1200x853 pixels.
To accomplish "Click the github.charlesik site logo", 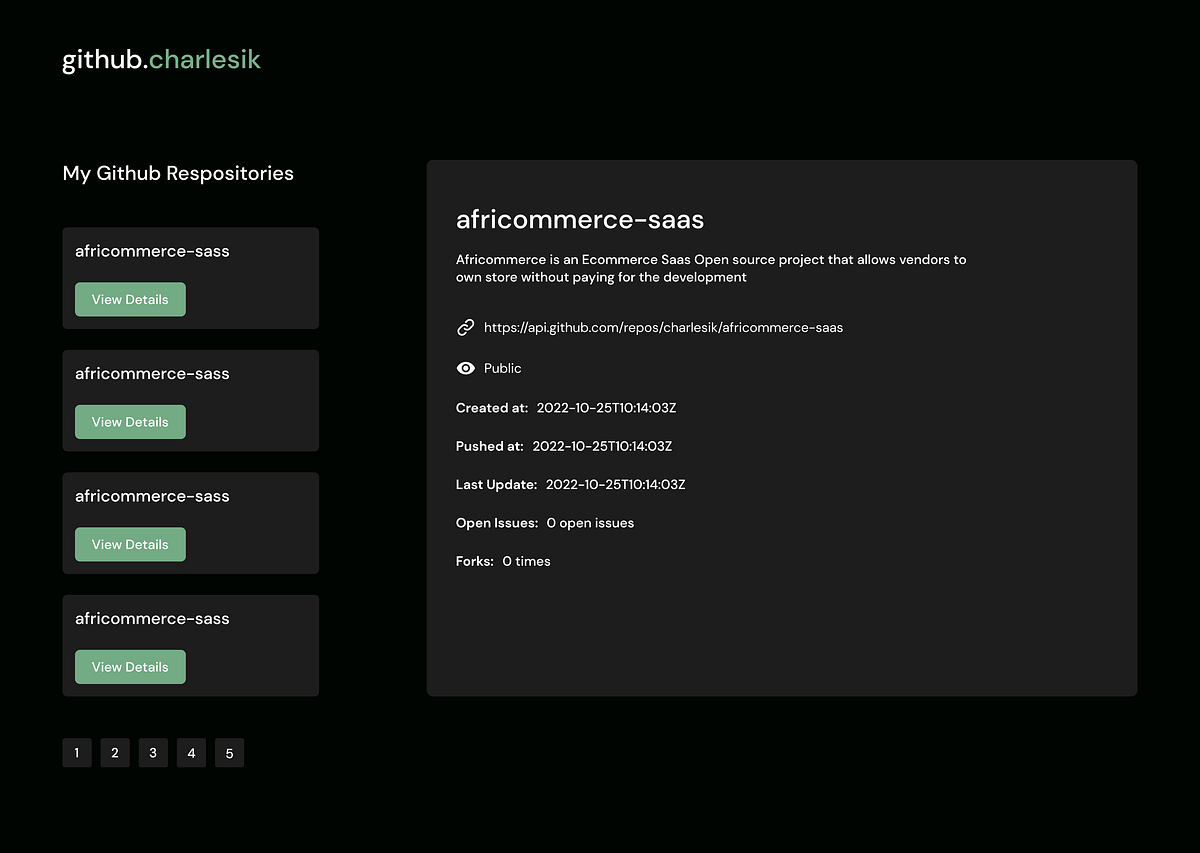I will point(160,59).
